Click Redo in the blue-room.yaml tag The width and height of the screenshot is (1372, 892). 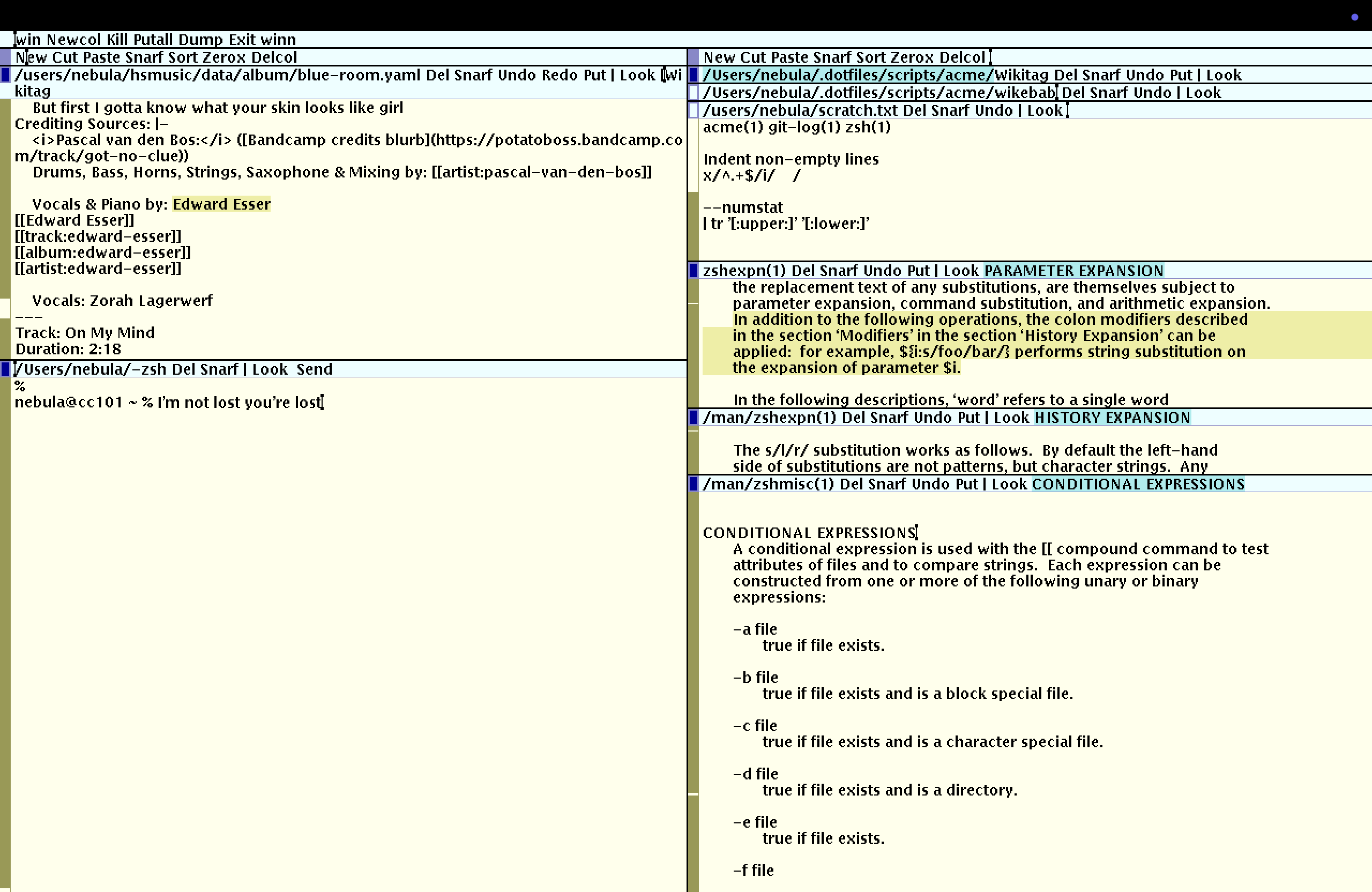560,76
